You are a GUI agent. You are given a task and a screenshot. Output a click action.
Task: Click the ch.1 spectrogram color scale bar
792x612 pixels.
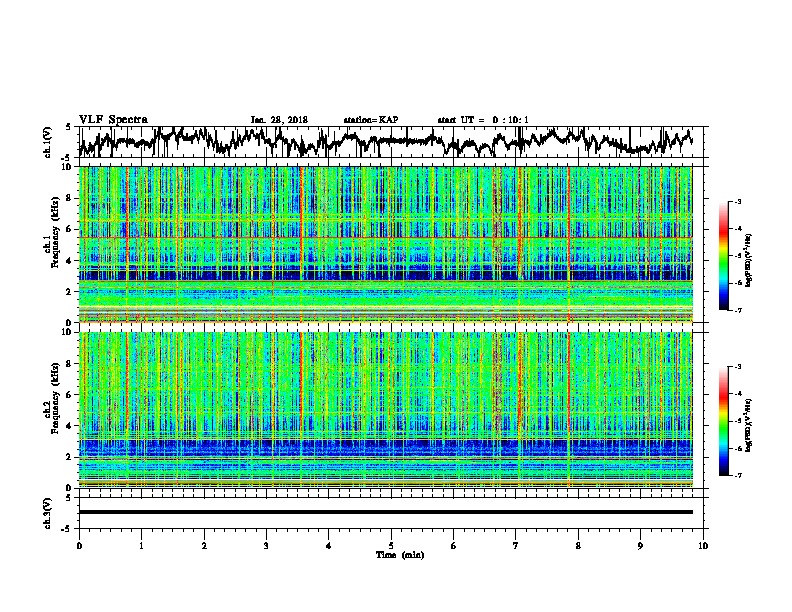(x=723, y=256)
